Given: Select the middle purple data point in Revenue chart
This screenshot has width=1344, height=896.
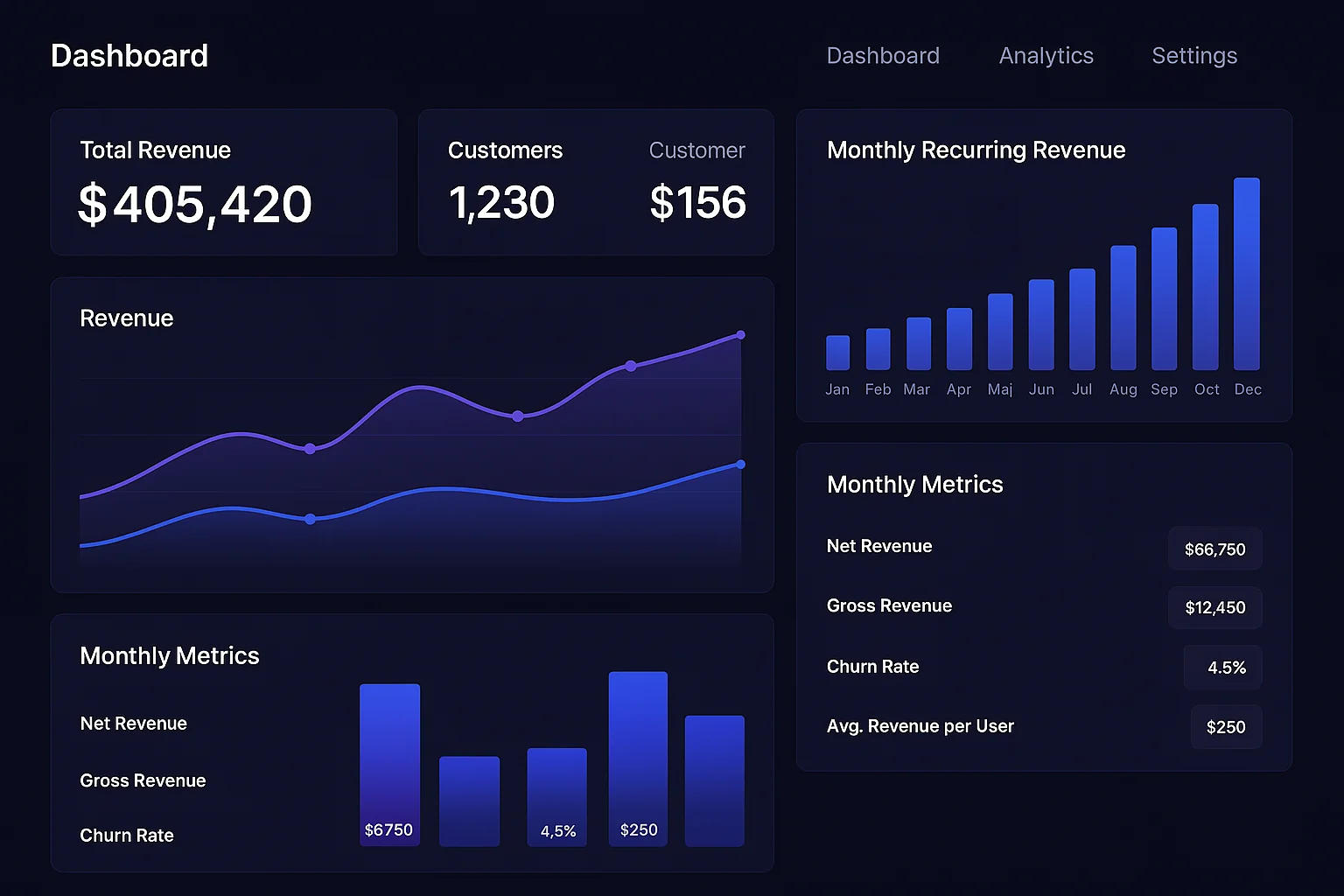Looking at the screenshot, I should [518, 416].
